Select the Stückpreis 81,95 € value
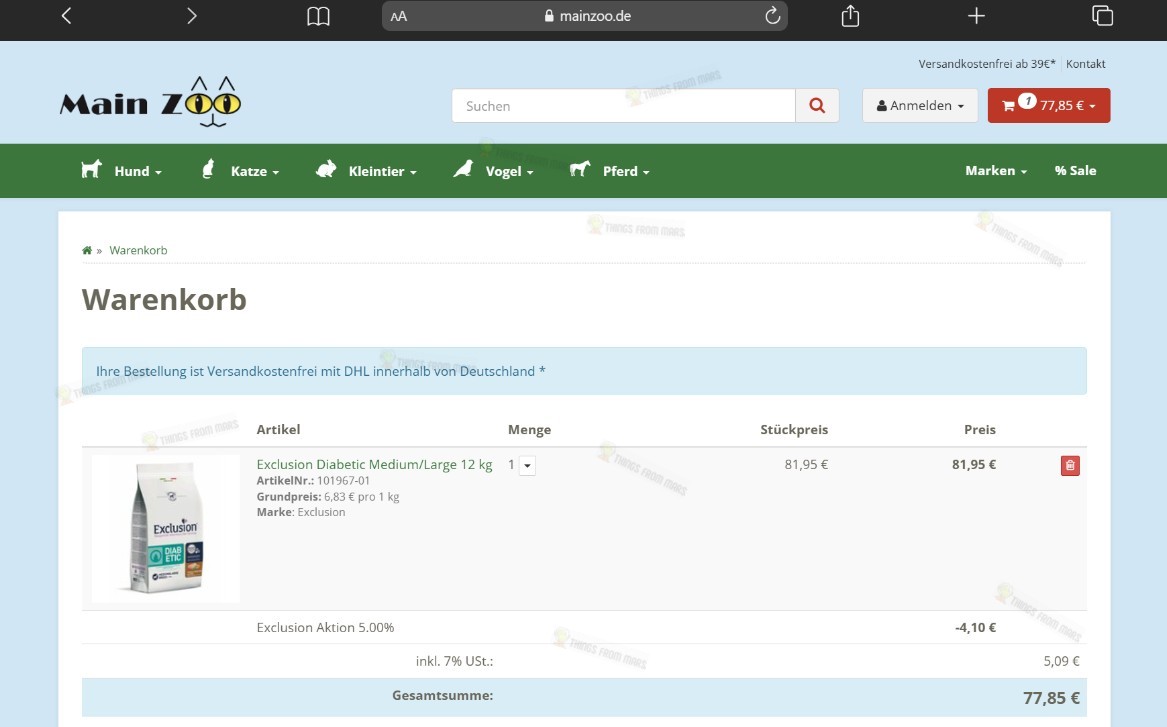The width and height of the screenshot is (1167, 727). pos(806,464)
